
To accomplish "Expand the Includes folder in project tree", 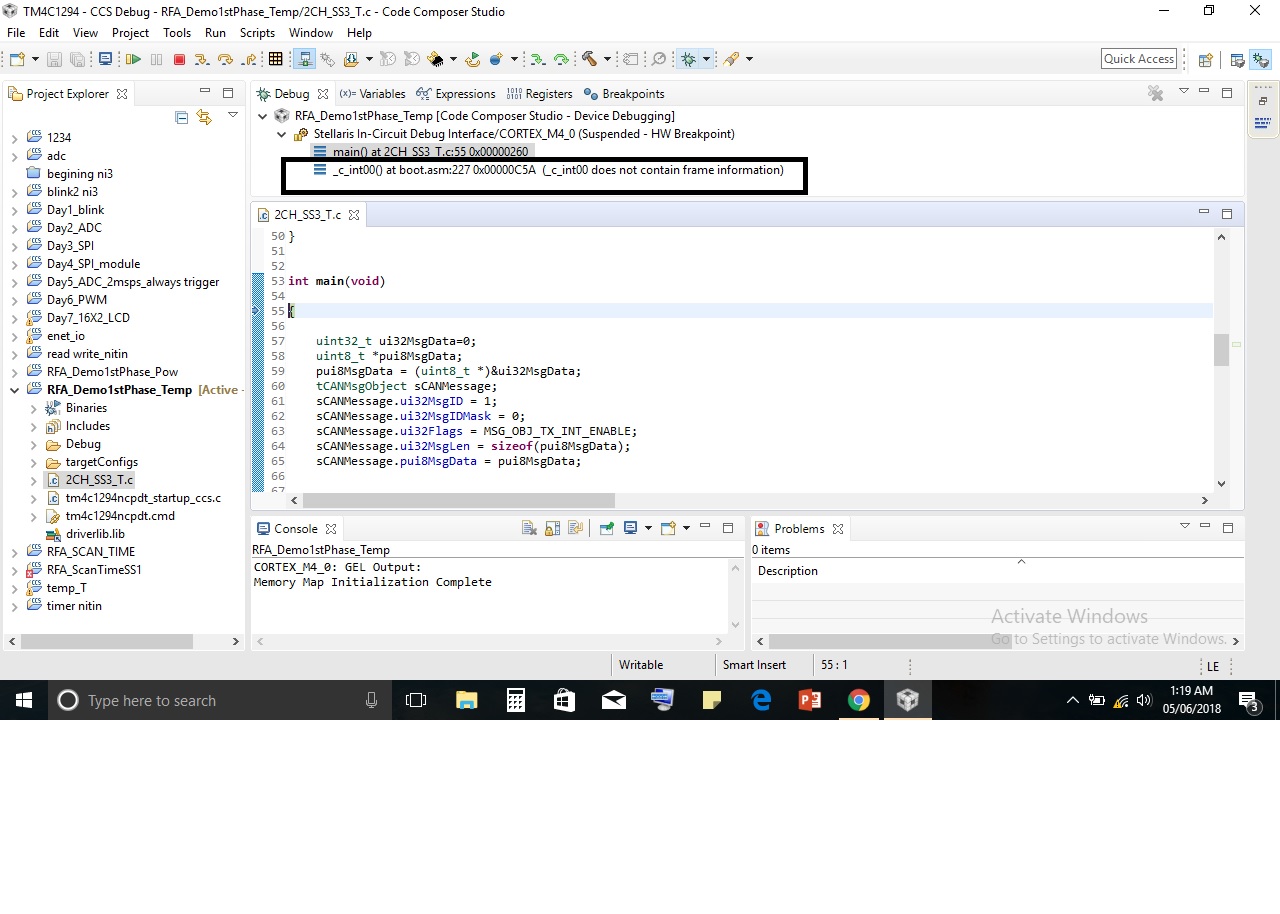I will tap(34, 426).
